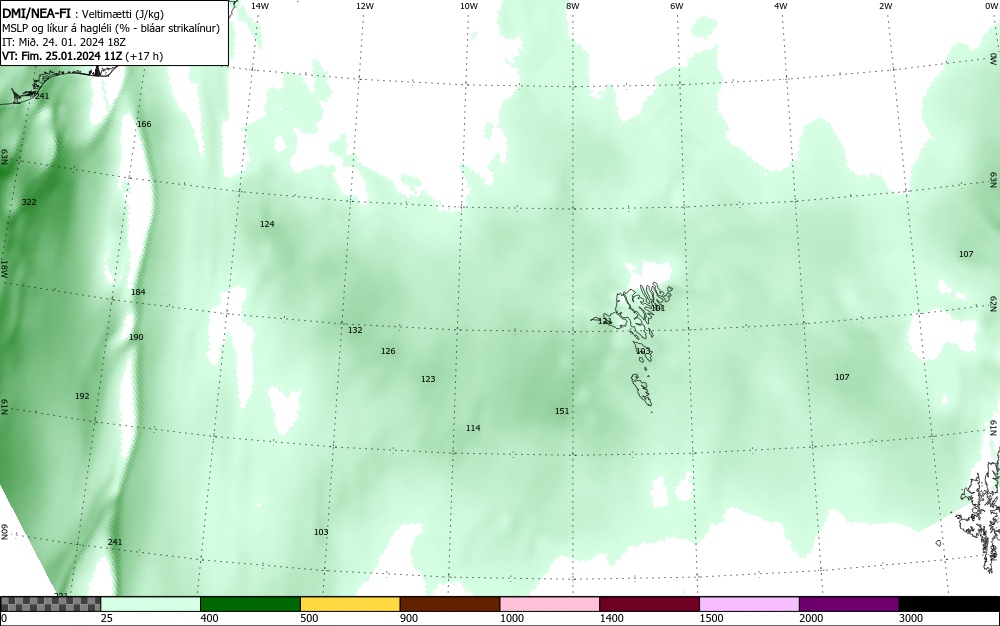Click the legend tick label 3000
The height and width of the screenshot is (626, 1000).
(911, 618)
